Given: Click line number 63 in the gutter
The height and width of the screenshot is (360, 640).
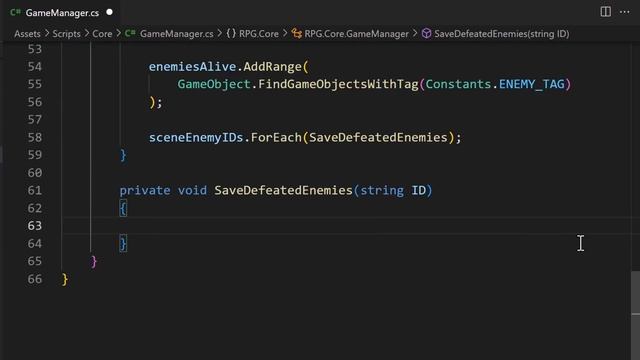Looking at the screenshot, I should pyautogui.click(x=35, y=226).
